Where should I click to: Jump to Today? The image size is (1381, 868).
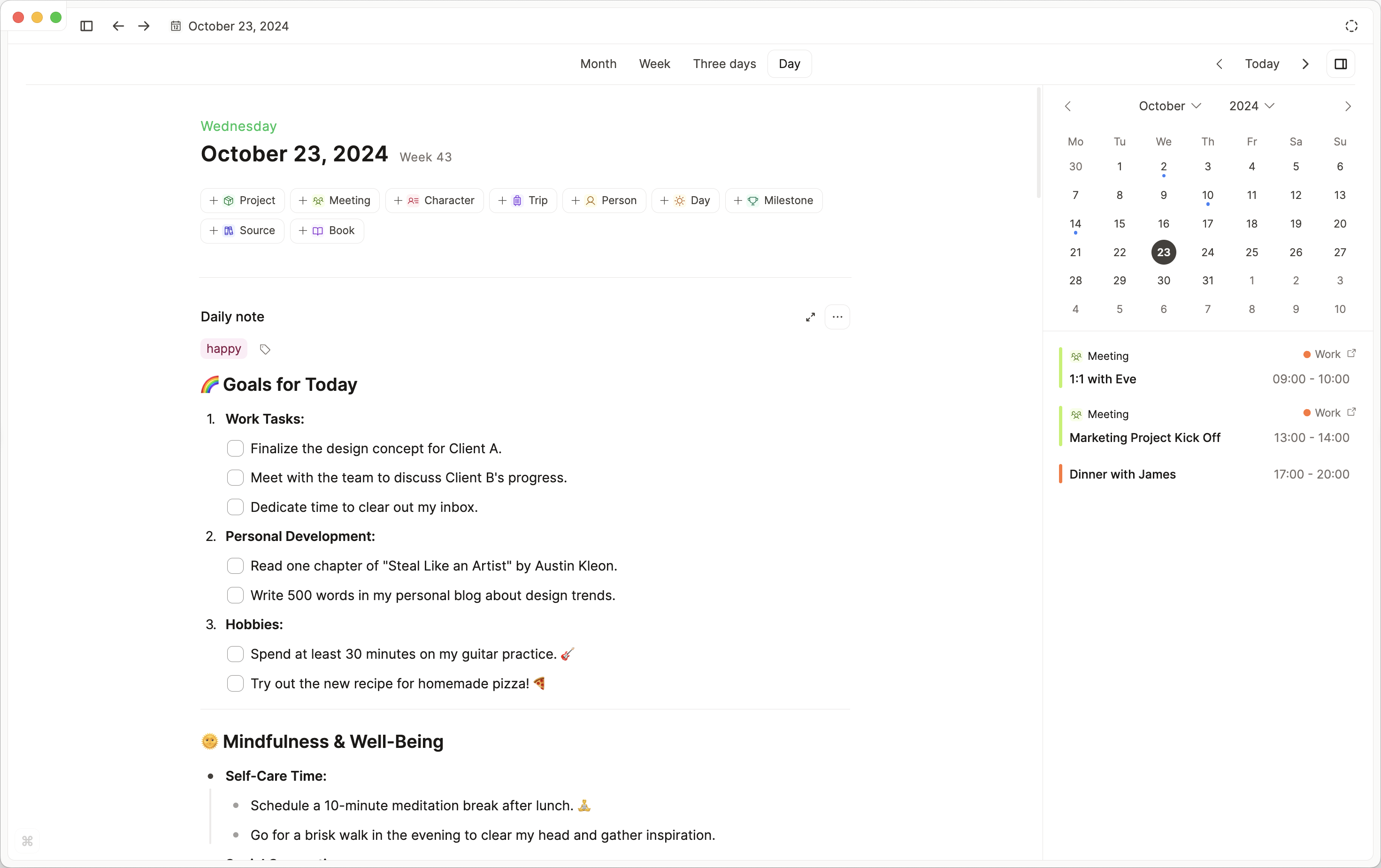tap(1262, 64)
